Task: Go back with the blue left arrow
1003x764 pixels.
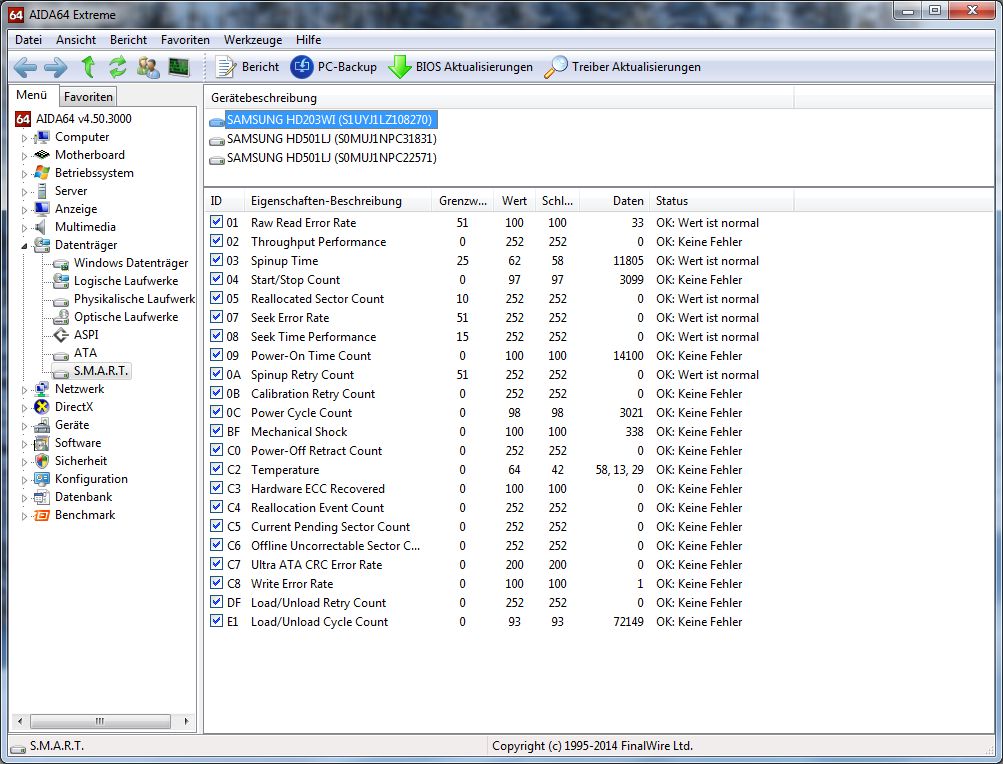Action: tap(26, 67)
